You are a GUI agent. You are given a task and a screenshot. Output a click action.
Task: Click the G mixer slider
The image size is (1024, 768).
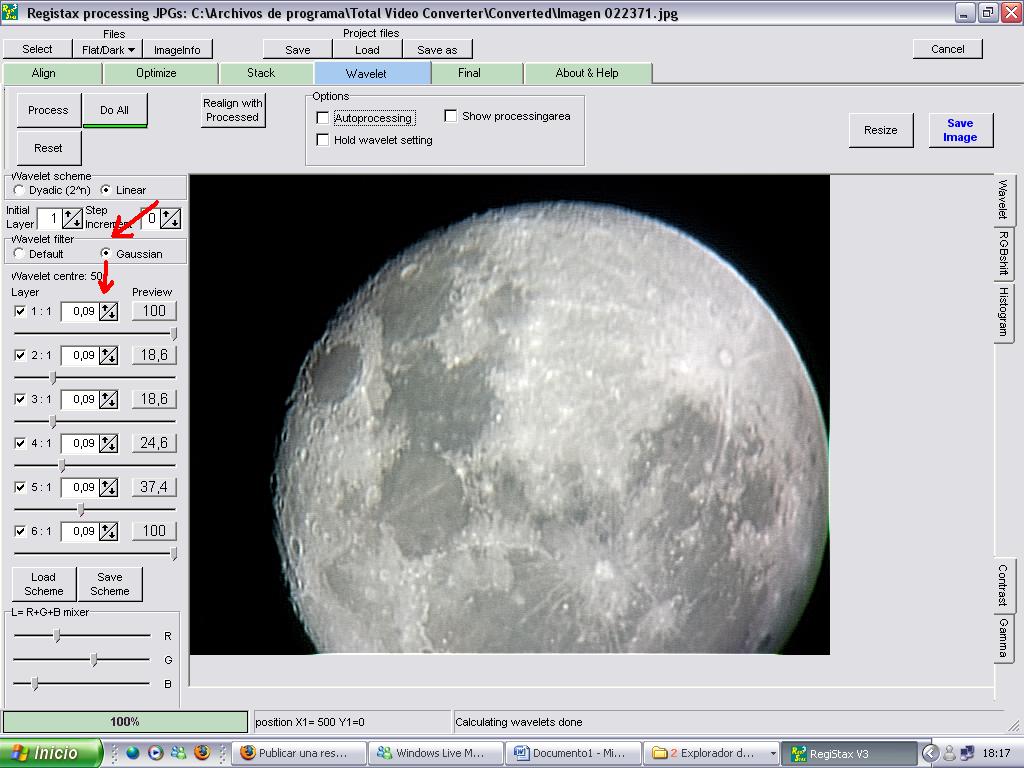pyautogui.click(x=82, y=660)
